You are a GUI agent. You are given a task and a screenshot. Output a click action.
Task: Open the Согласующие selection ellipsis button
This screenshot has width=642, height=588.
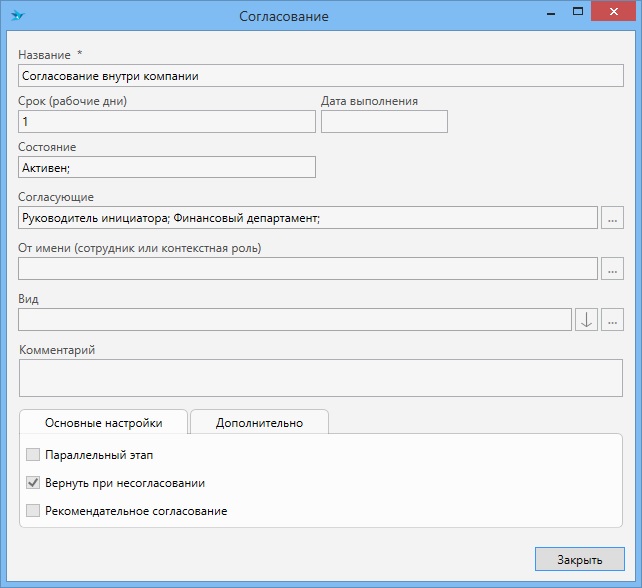613,217
